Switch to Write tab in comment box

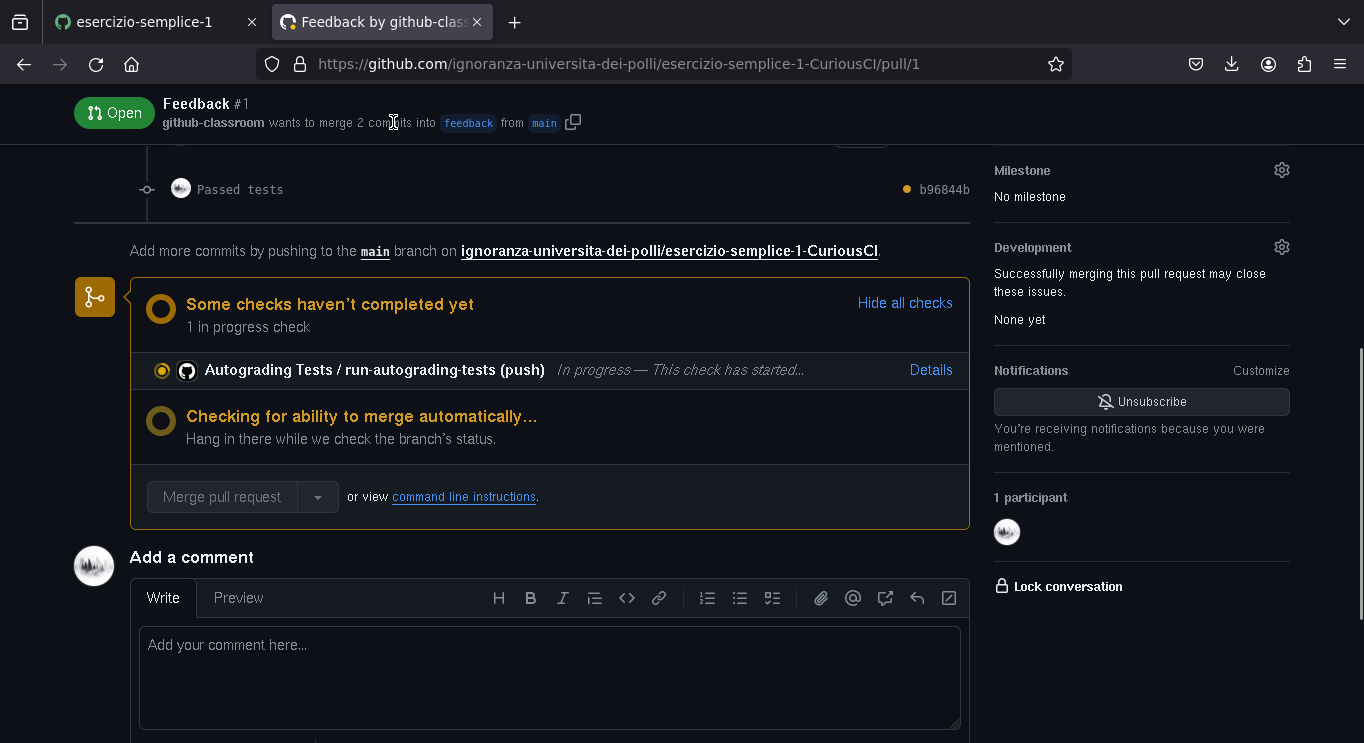tap(163, 598)
